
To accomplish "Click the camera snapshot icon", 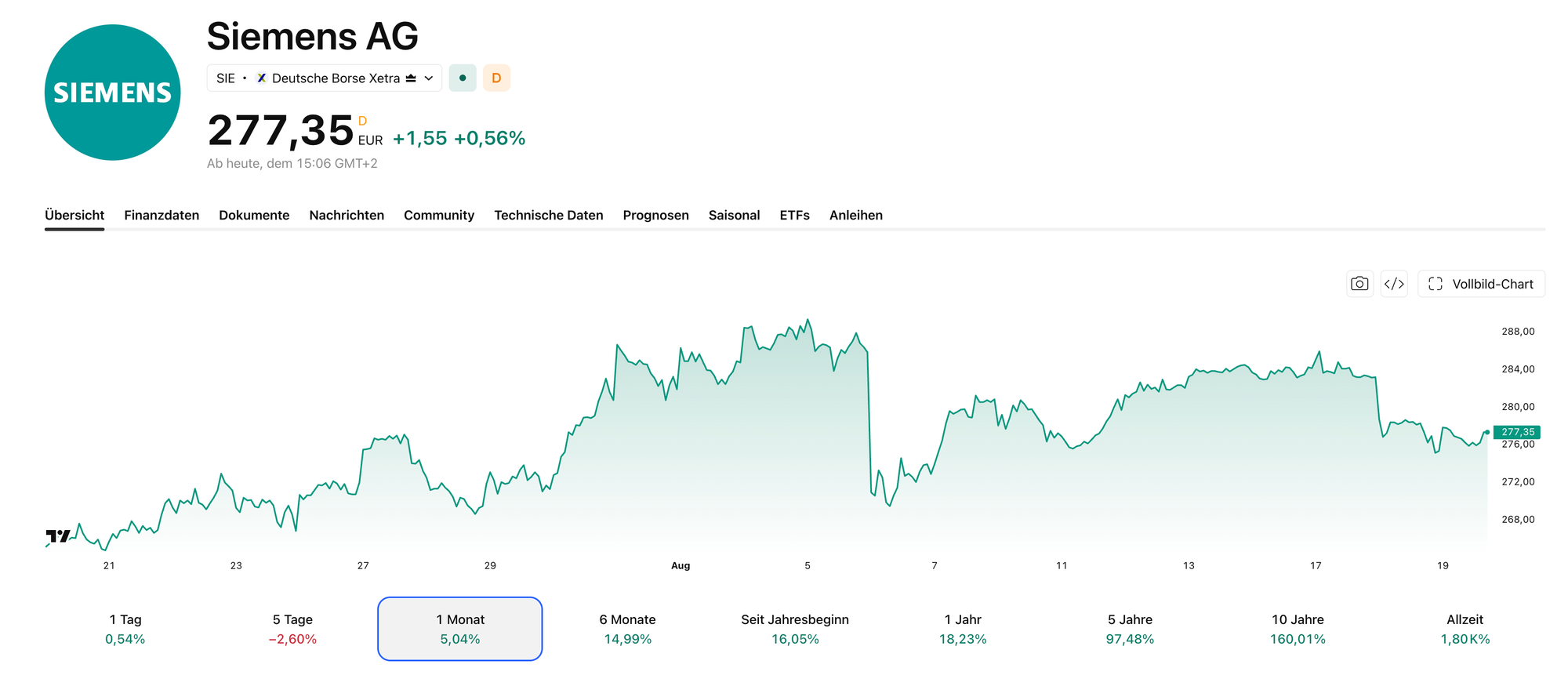I will tap(1359, 284).
